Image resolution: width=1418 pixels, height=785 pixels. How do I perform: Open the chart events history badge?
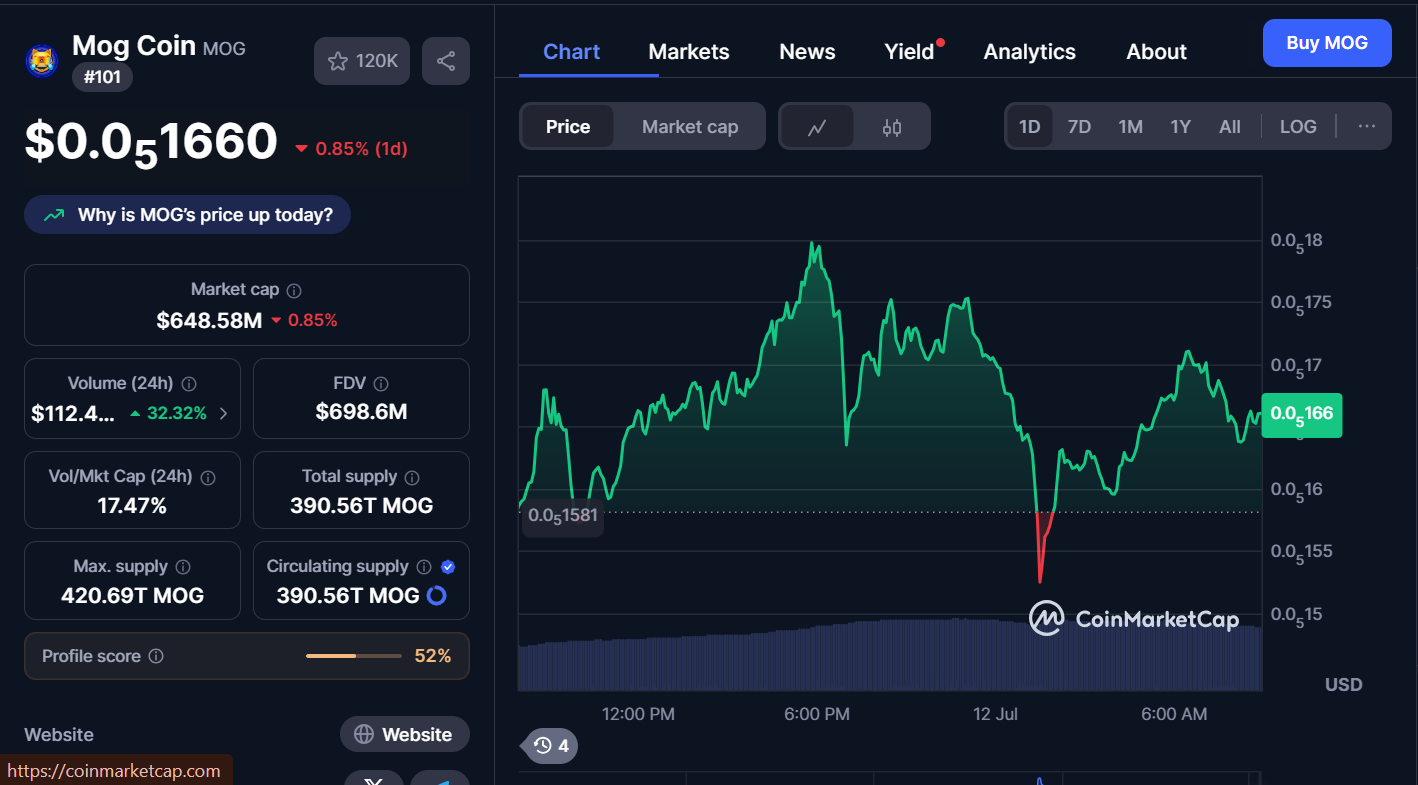coord(551,745)
